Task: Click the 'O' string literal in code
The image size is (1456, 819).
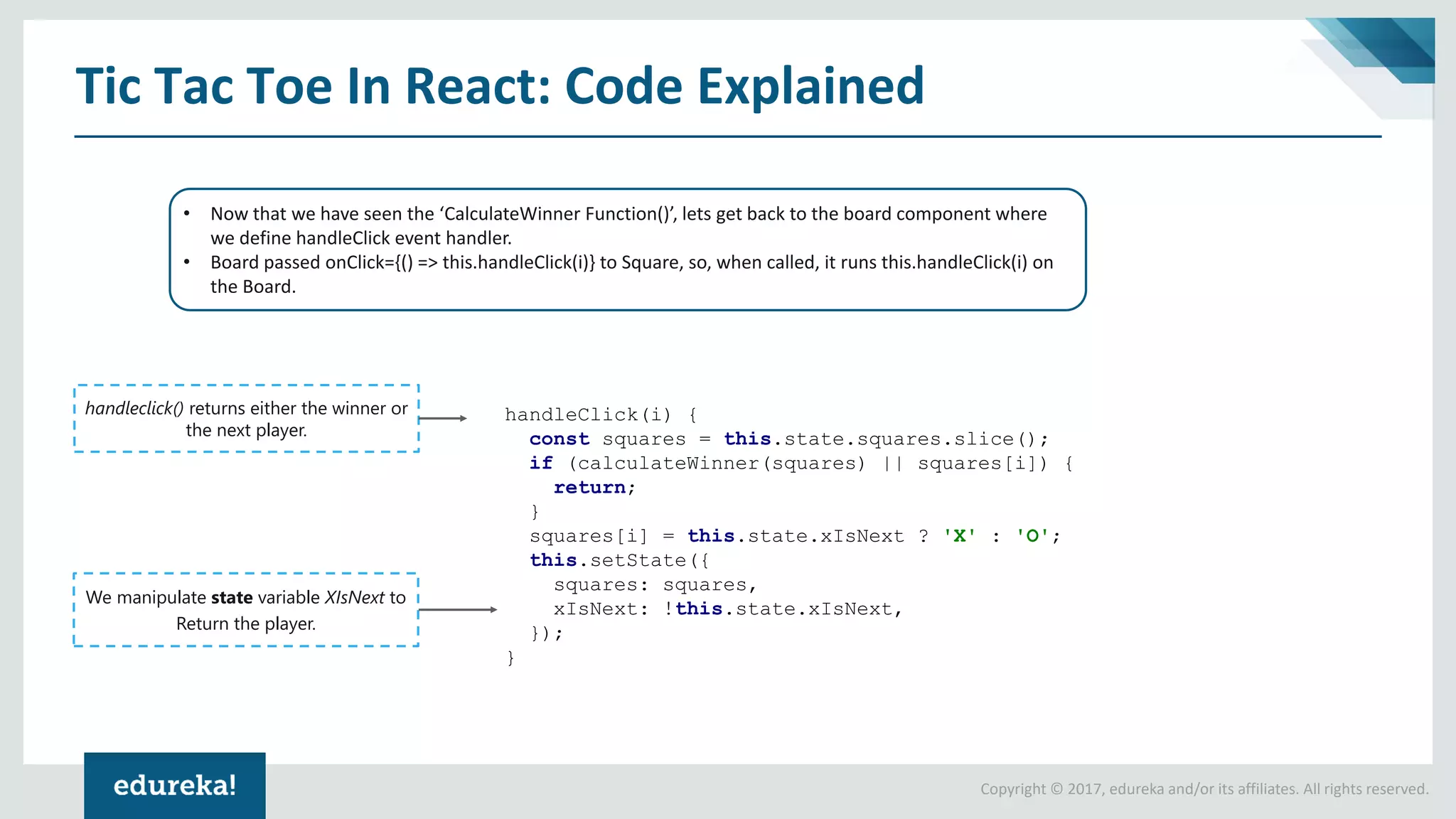Action: point(1032,536)
